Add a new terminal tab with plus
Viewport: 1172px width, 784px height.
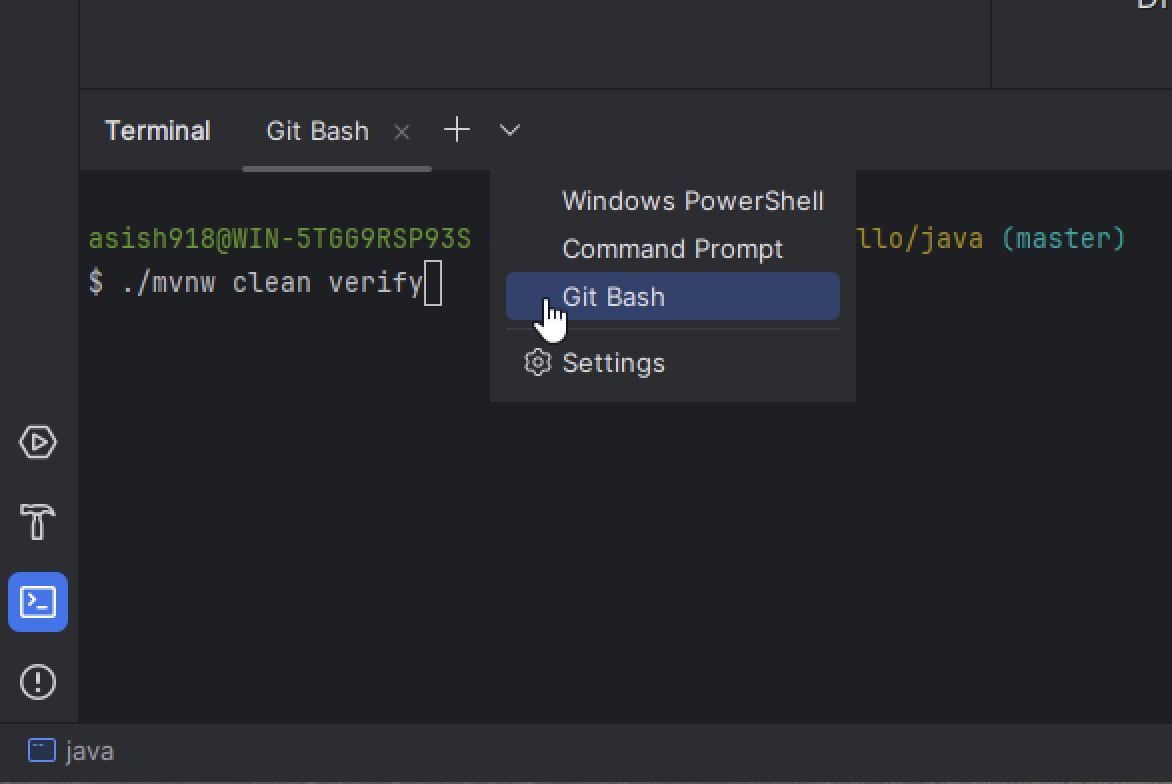click(457, 130)
